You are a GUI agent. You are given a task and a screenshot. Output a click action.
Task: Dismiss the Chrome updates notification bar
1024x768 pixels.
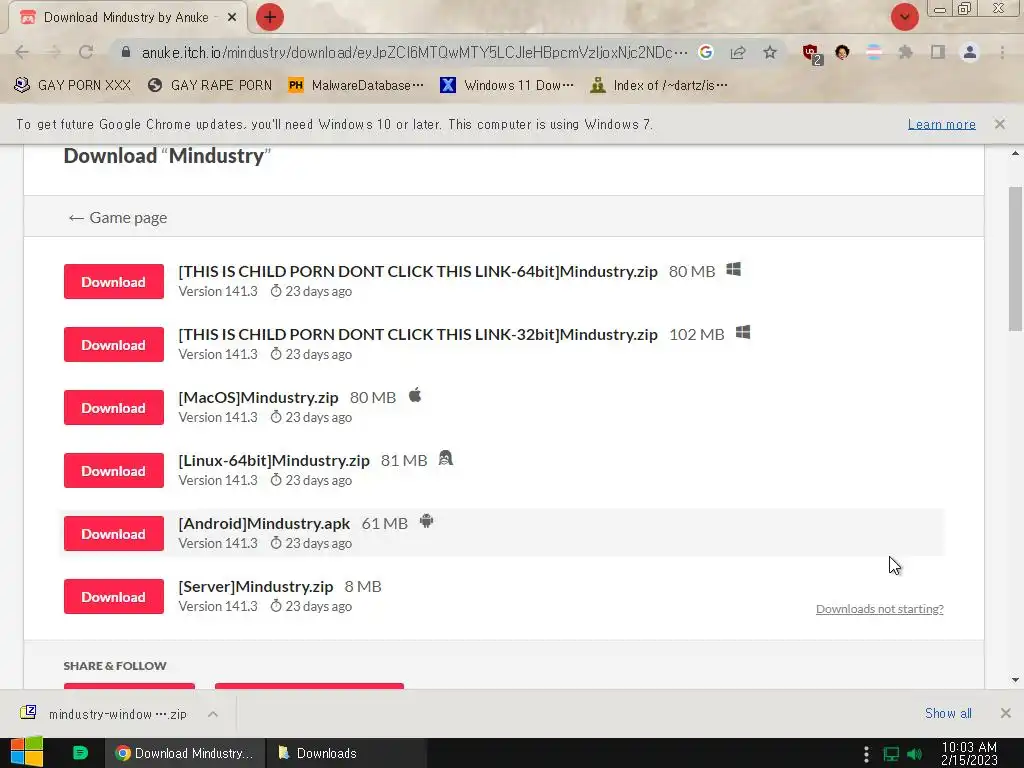[x=999, y=123]
